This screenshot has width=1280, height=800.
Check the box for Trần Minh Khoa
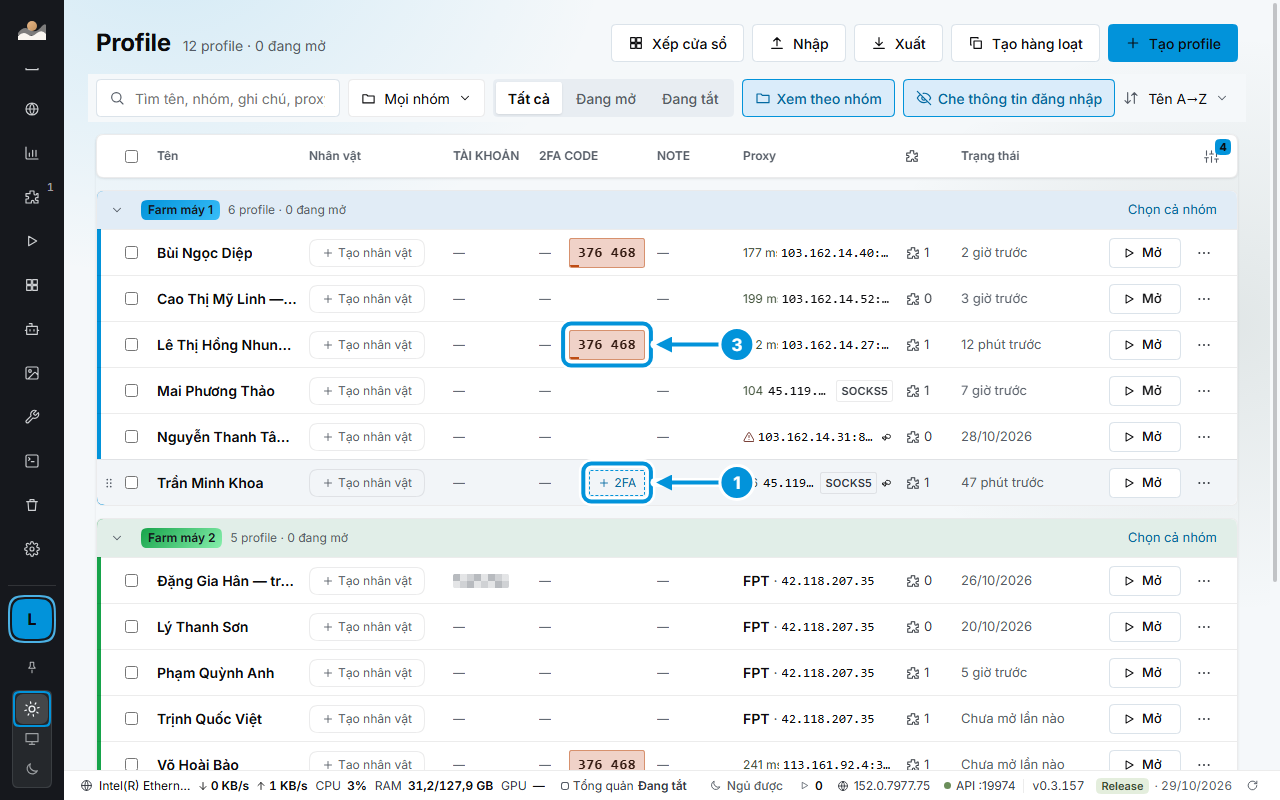pyautogui.click(x=132, y=483)
